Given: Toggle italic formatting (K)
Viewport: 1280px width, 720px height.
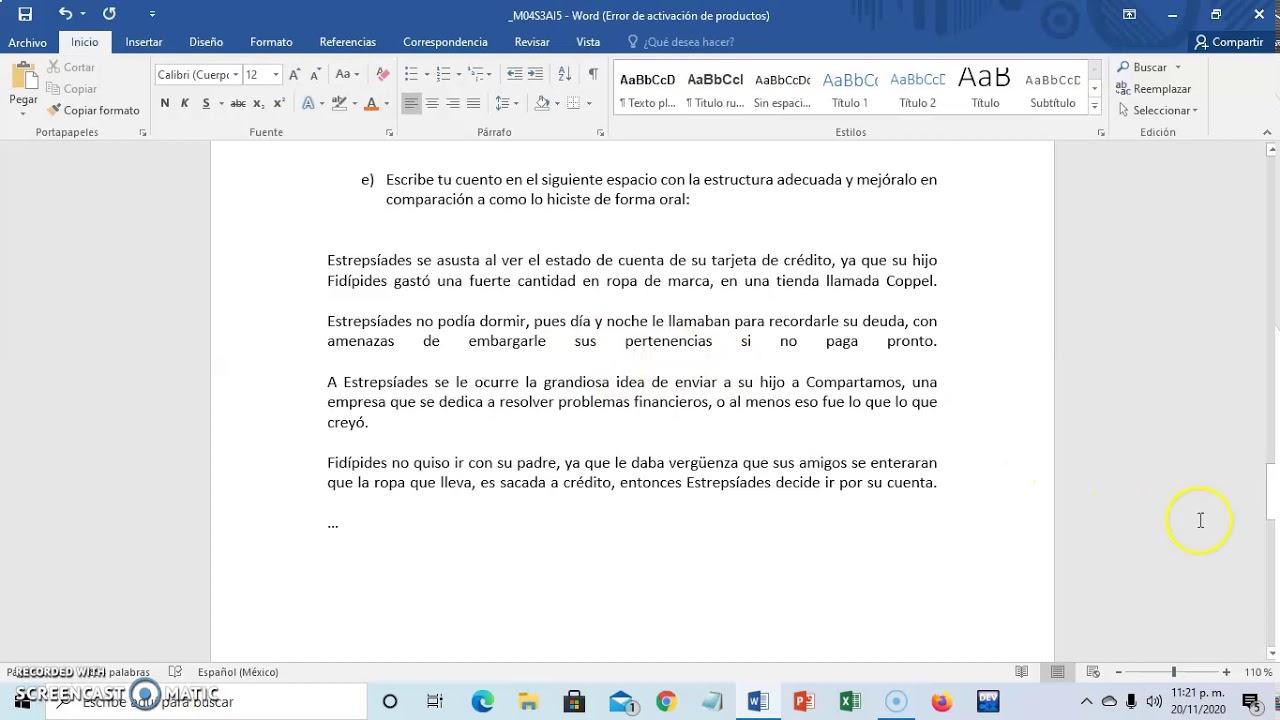Looking at the screenshot, I should tap(185, 103).
